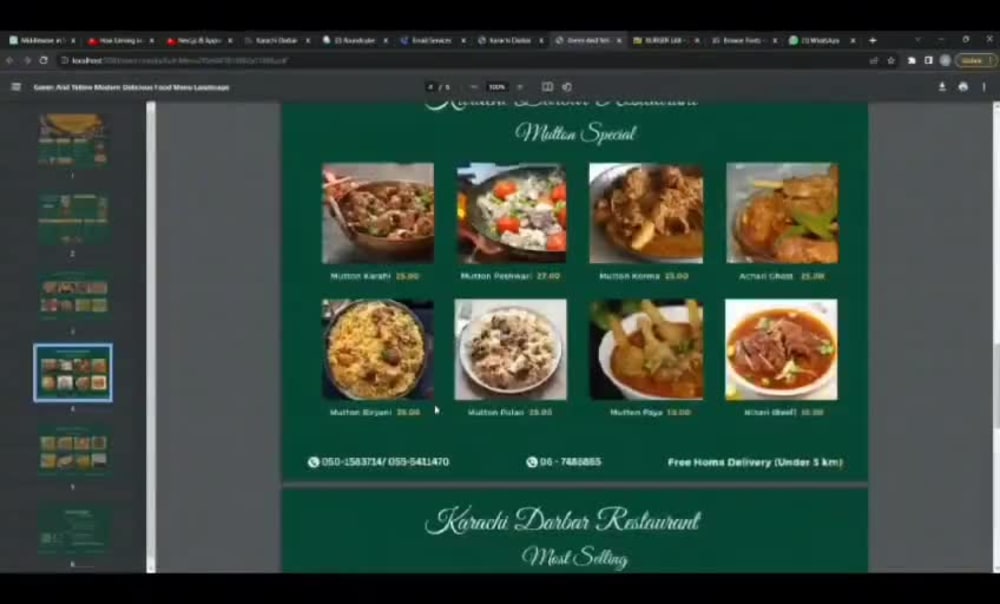1000x604 pixels.
Task: Zoom in the PDF with plus button
Action: [520, 87]
